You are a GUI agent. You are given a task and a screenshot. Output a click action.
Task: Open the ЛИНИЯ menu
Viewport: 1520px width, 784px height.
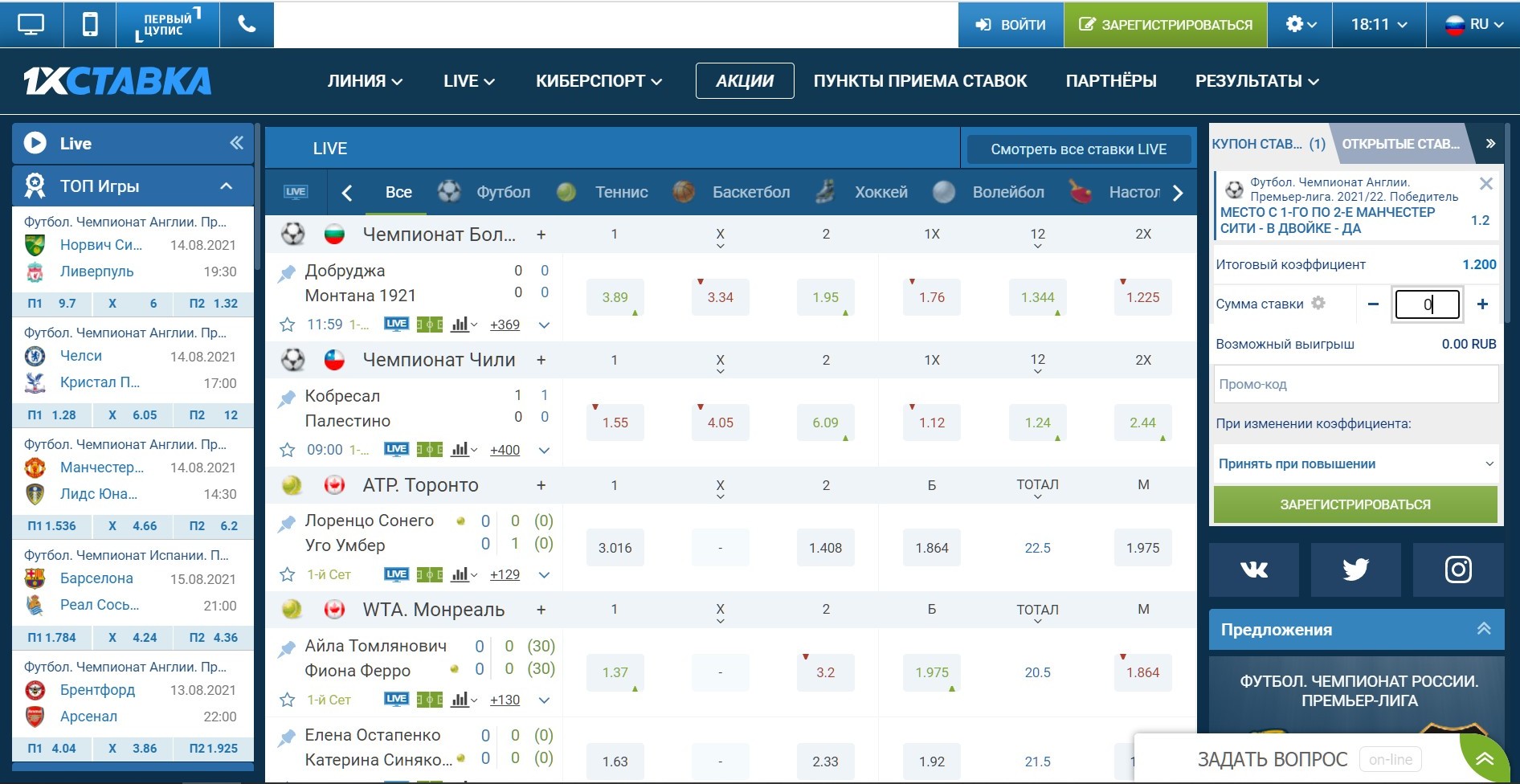coord(365,81)
